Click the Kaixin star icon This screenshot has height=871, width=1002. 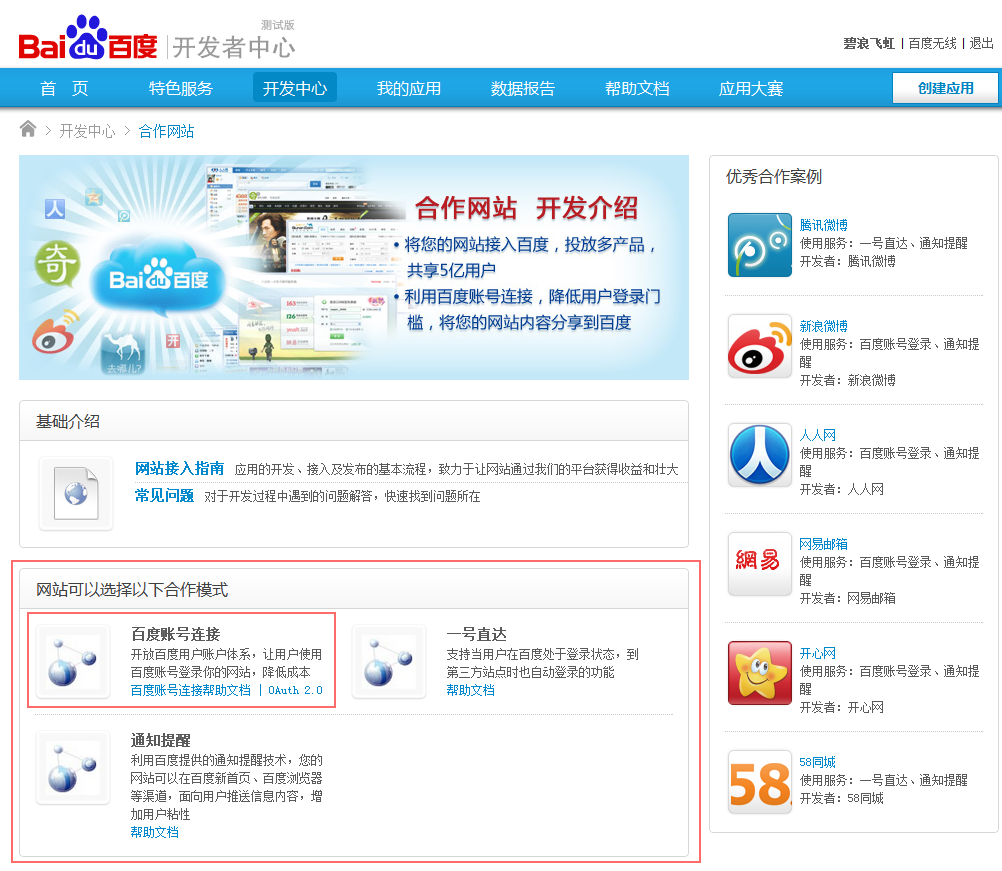(758, 673)
